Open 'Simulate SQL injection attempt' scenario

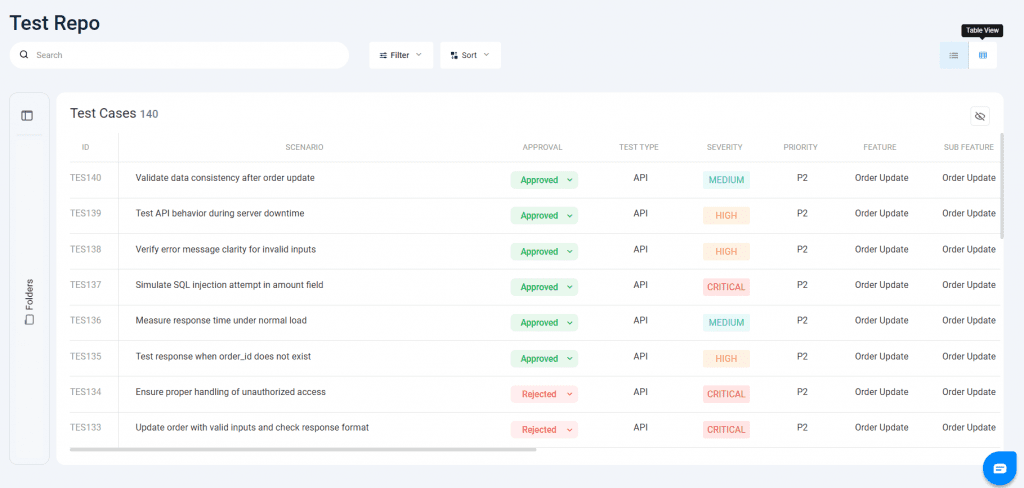pos(229,285)
